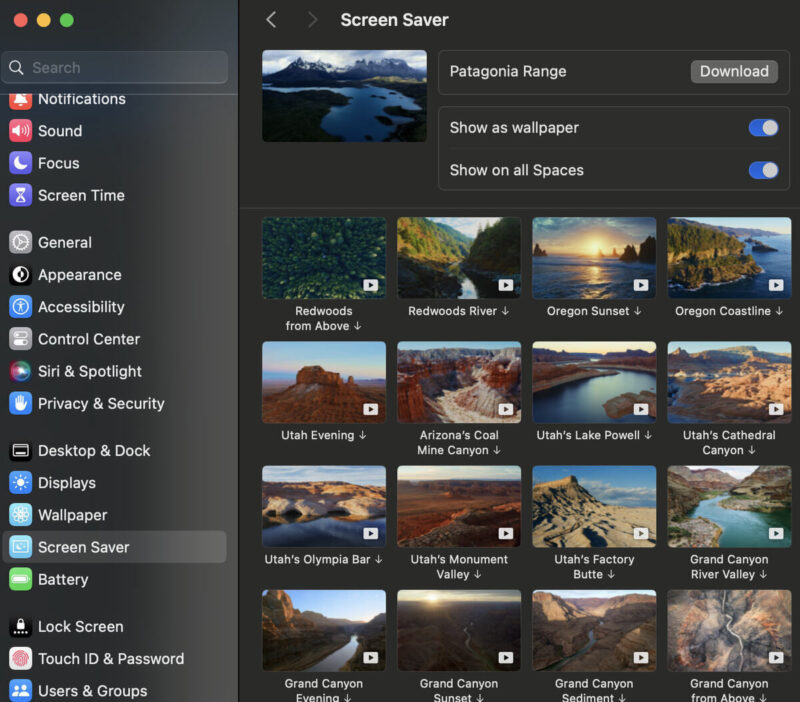Click the Sound speaker icon in sidebar
Viewport: 800px width, 702px height.
tap(20, 131)
